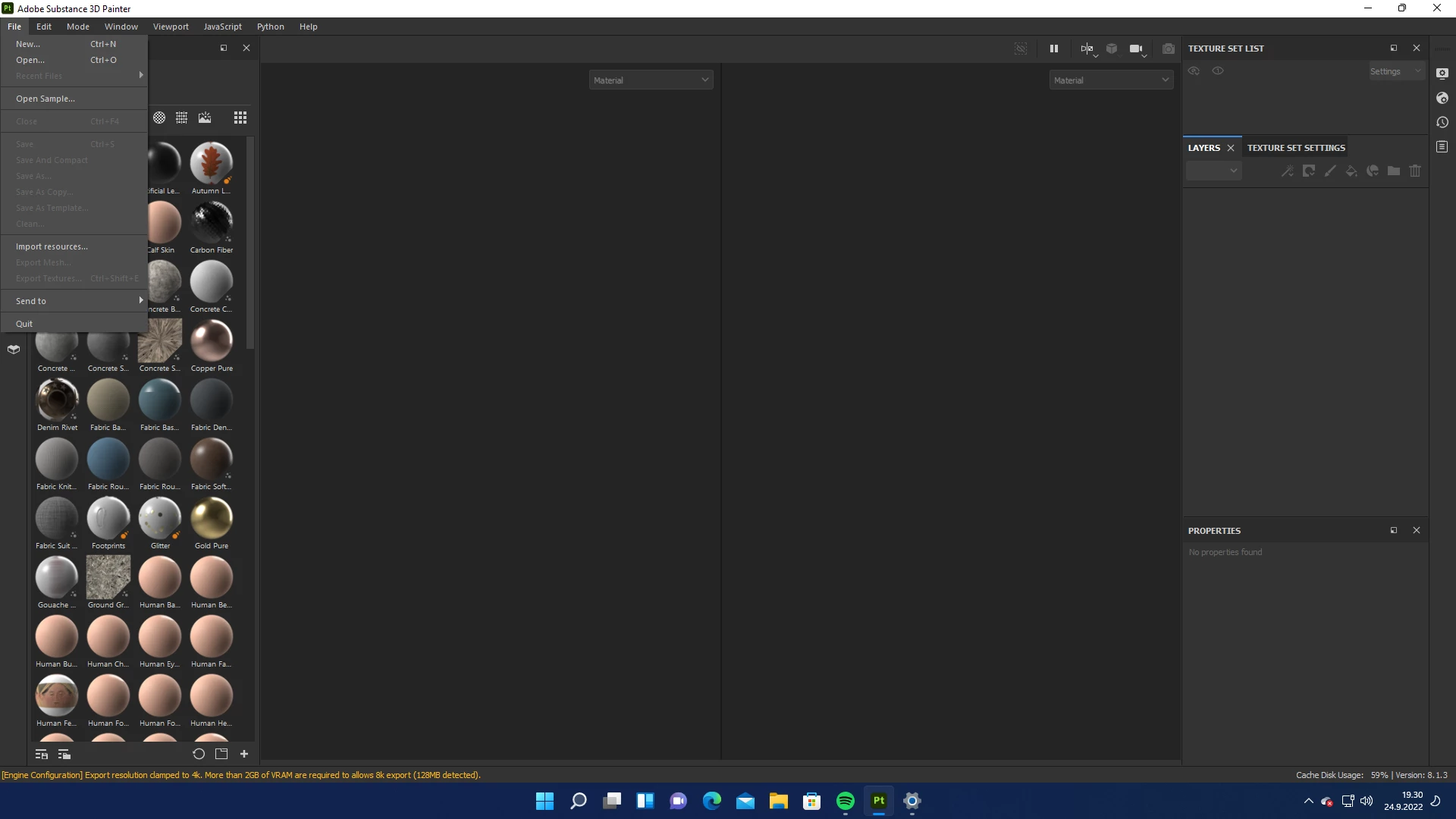Click the symmetry mirror icon
Image resolution: width=1456 pixels, height=819 pixels.
(1086, 49)
